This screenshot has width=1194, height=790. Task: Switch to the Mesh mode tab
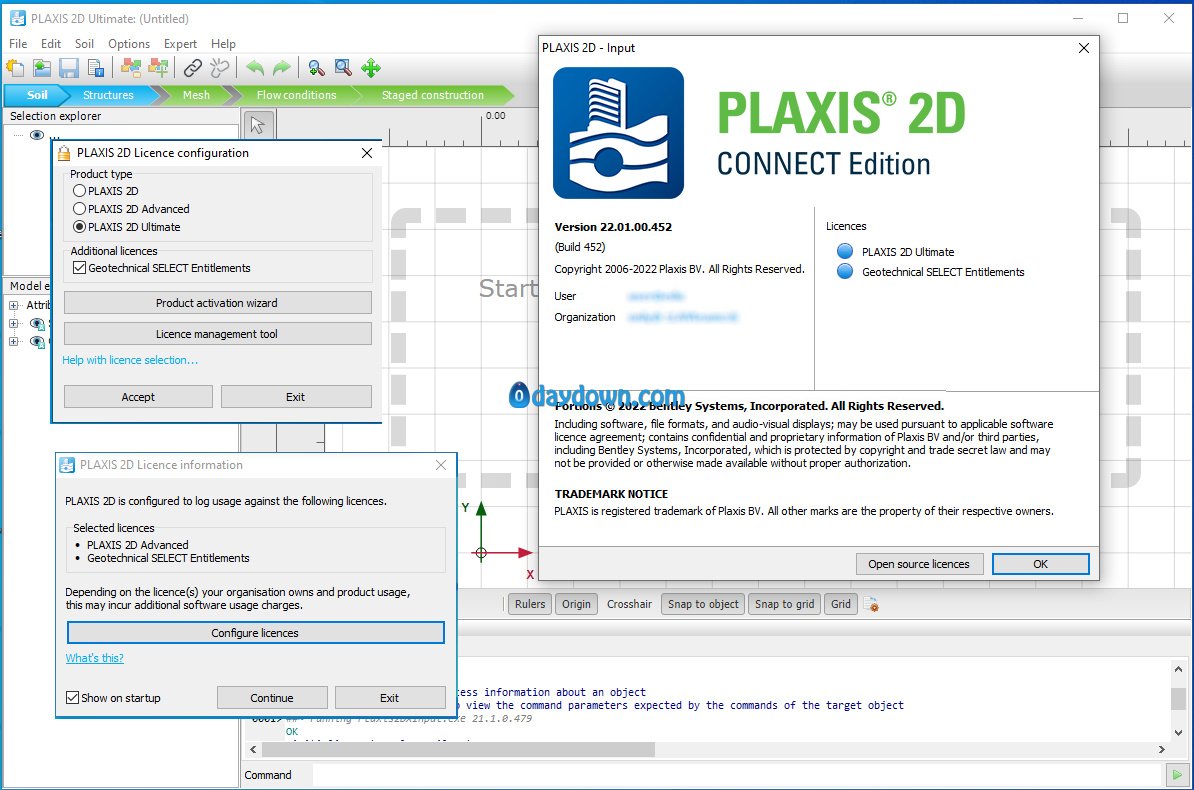coord(196,95)
